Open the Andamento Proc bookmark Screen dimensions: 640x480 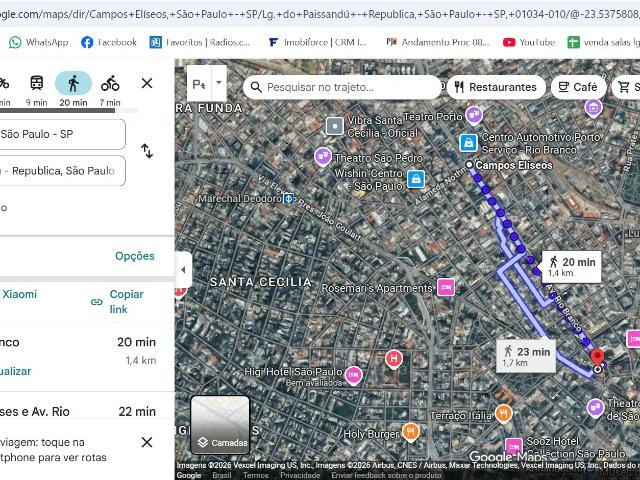point(438,42)
